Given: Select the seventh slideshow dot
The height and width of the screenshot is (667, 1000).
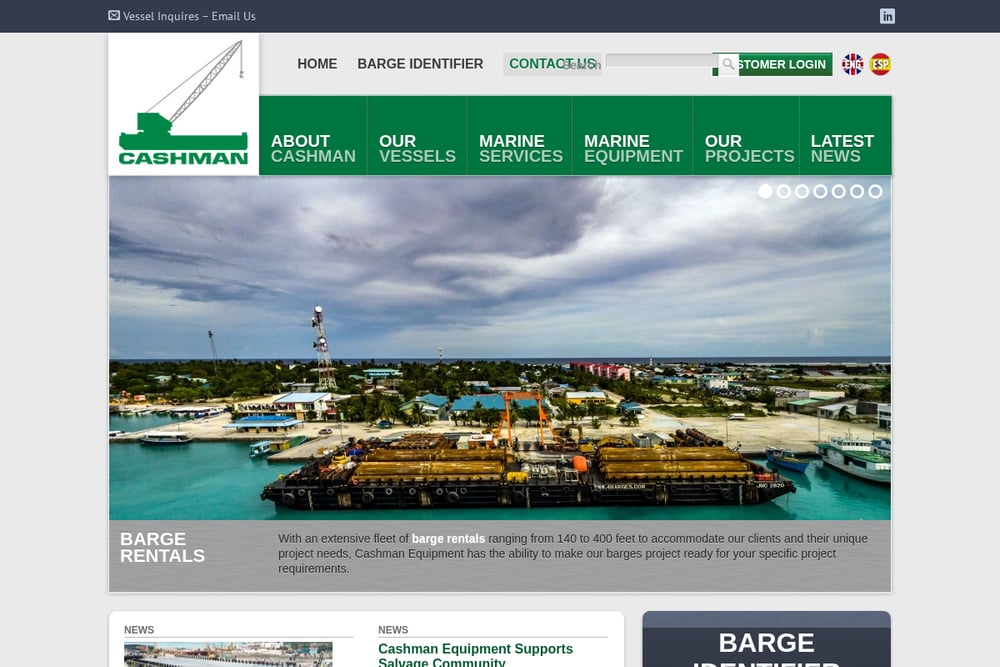Looking at the screenshot, I should click(876, 191).
